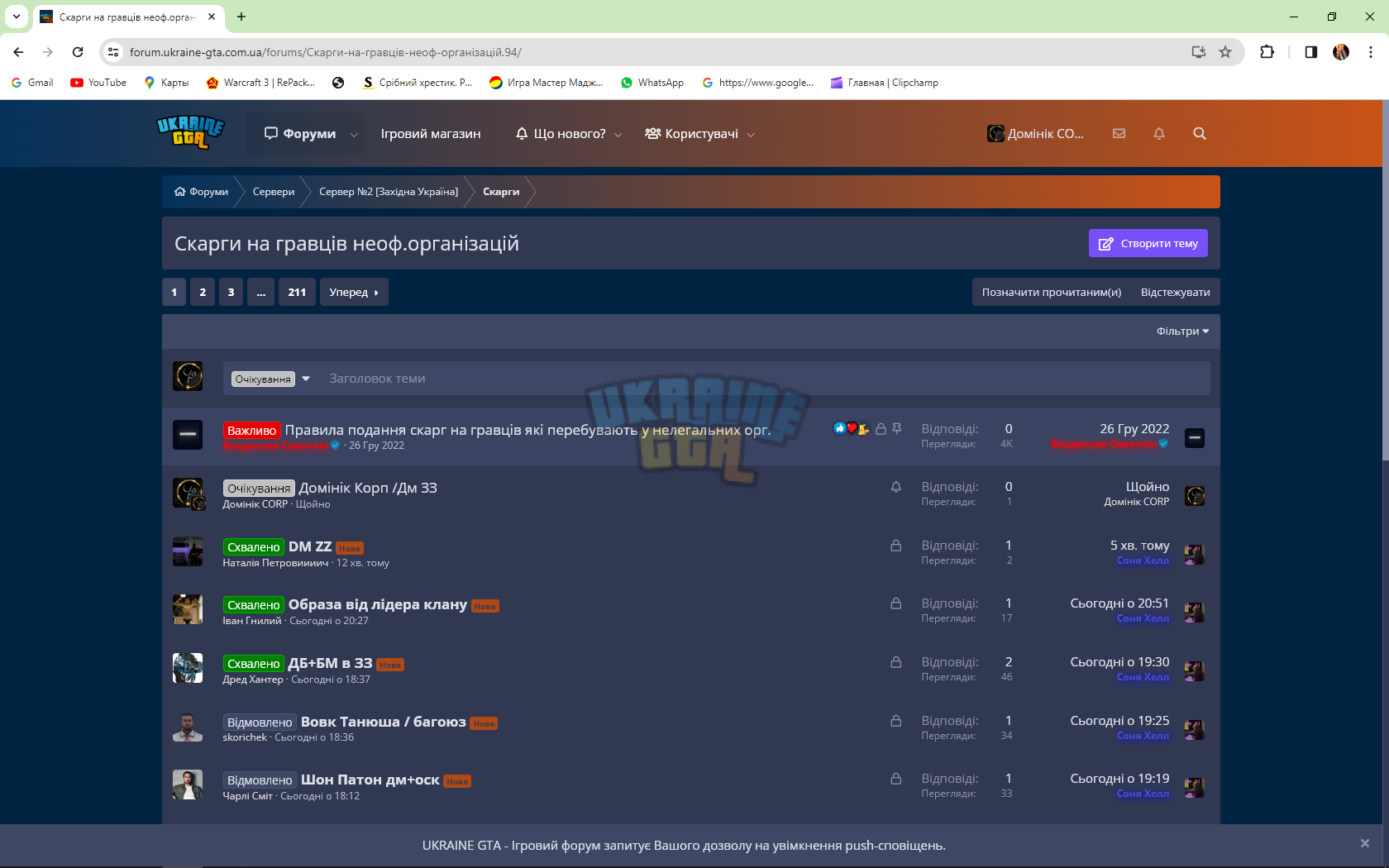Dismiss the push-notification banner

1365,843
